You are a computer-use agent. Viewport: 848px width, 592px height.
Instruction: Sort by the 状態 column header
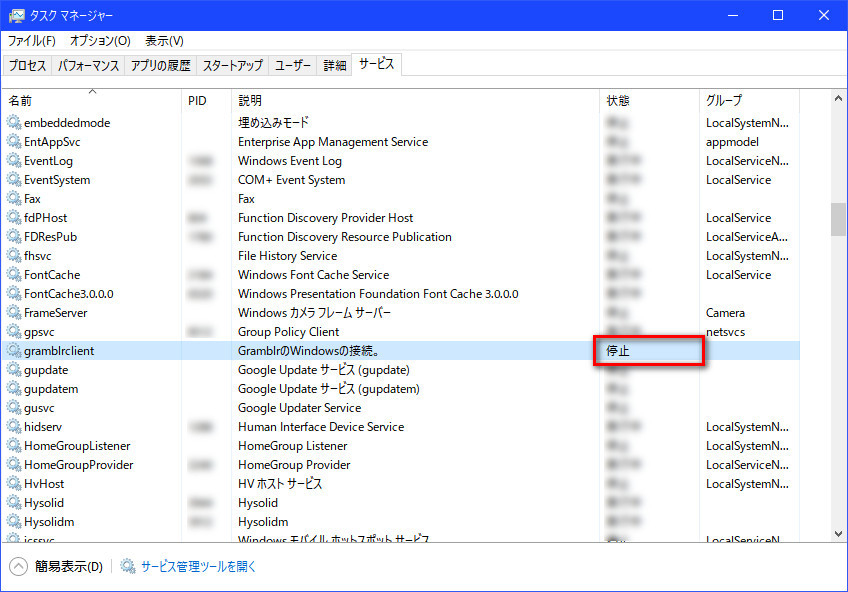(x=618, y=101)
